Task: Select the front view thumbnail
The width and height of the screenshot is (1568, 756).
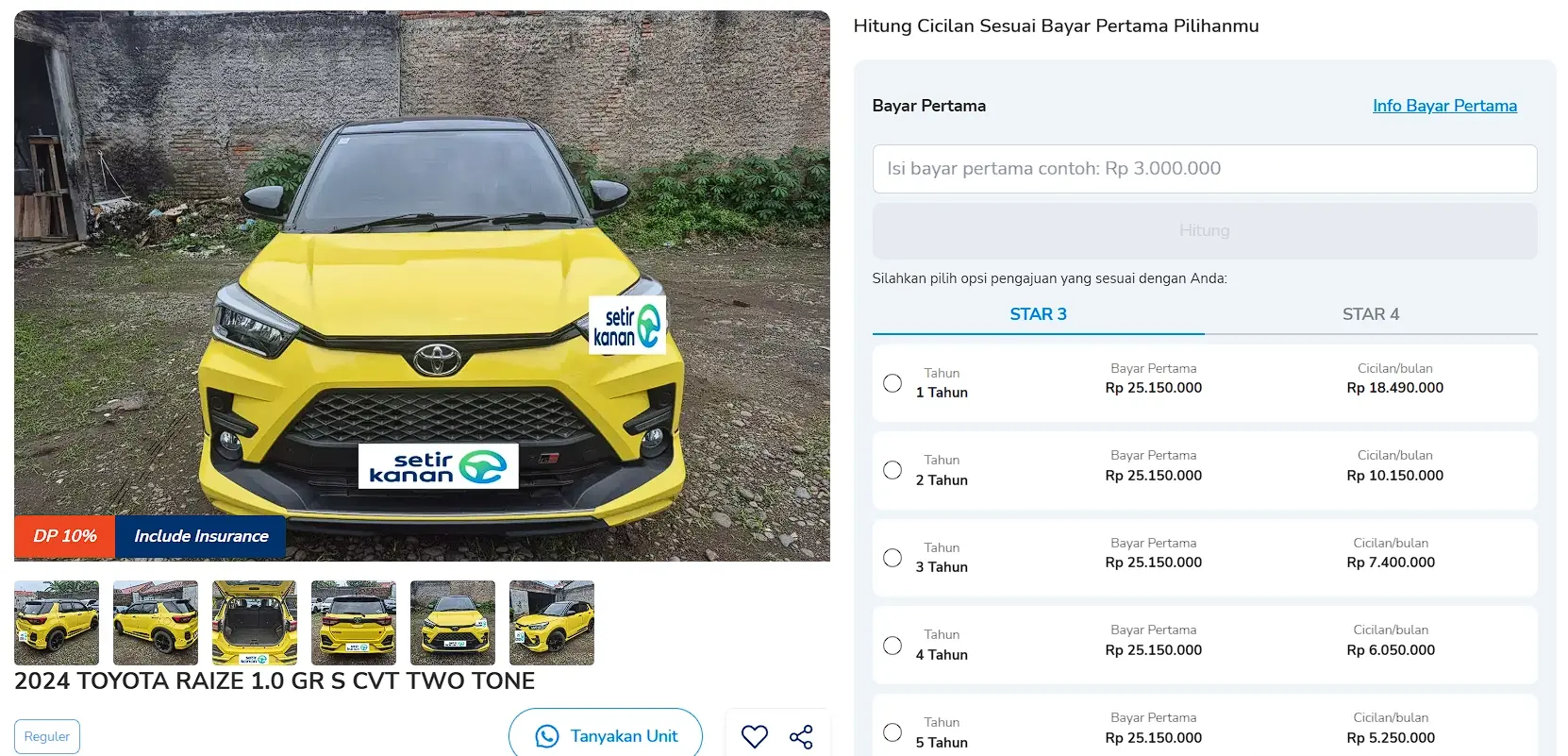Action: 453,623
